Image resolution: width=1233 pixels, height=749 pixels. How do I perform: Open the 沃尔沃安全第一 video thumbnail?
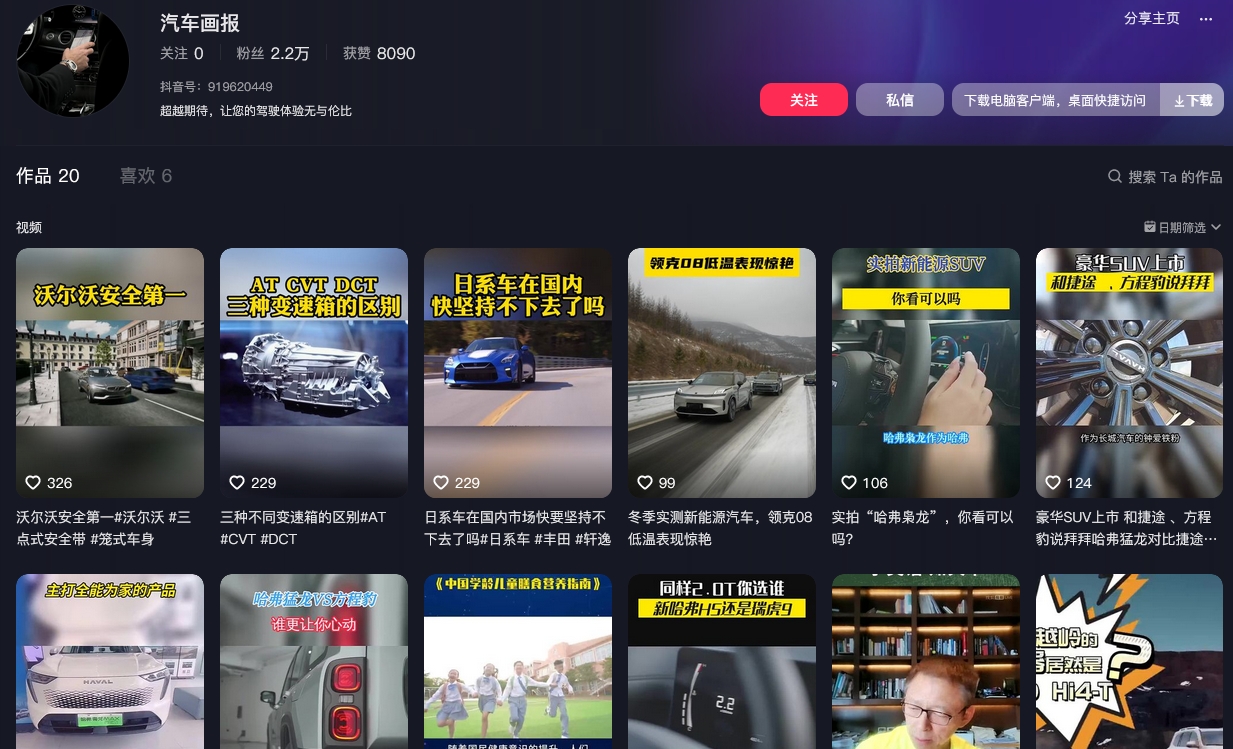[110, 373]
